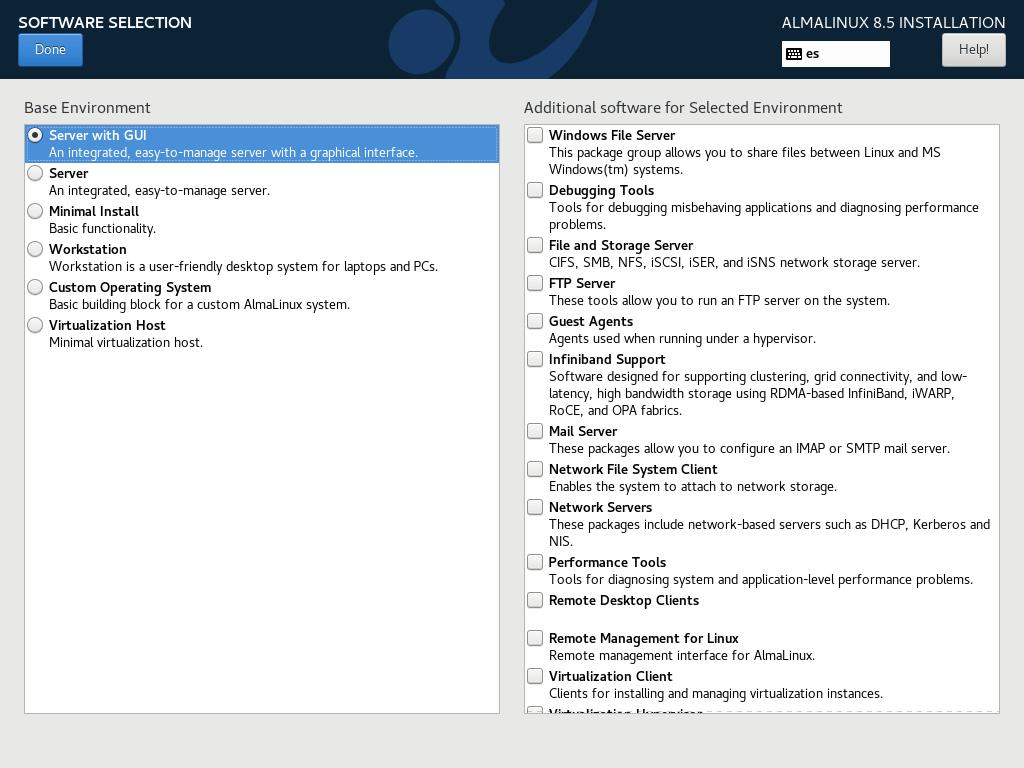1024x768 pixels.
Task: Click the keyboard layout icon
Action: click(x=793, y=54)
